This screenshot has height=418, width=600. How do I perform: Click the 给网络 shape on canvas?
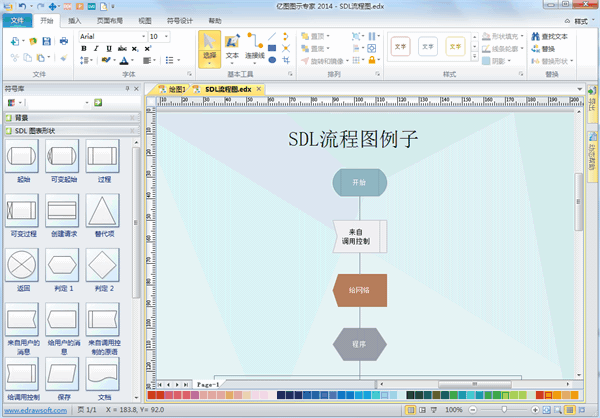[359, 291]
